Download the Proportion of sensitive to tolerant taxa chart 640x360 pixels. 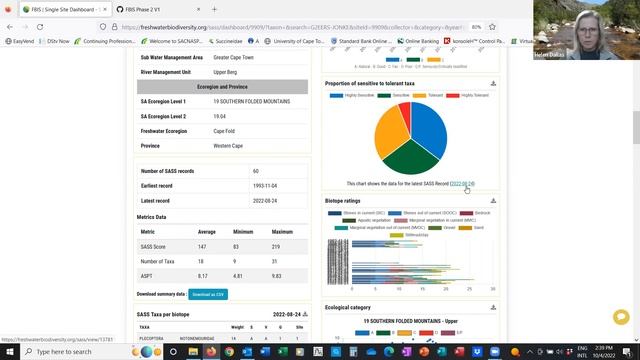click(493, 83)
